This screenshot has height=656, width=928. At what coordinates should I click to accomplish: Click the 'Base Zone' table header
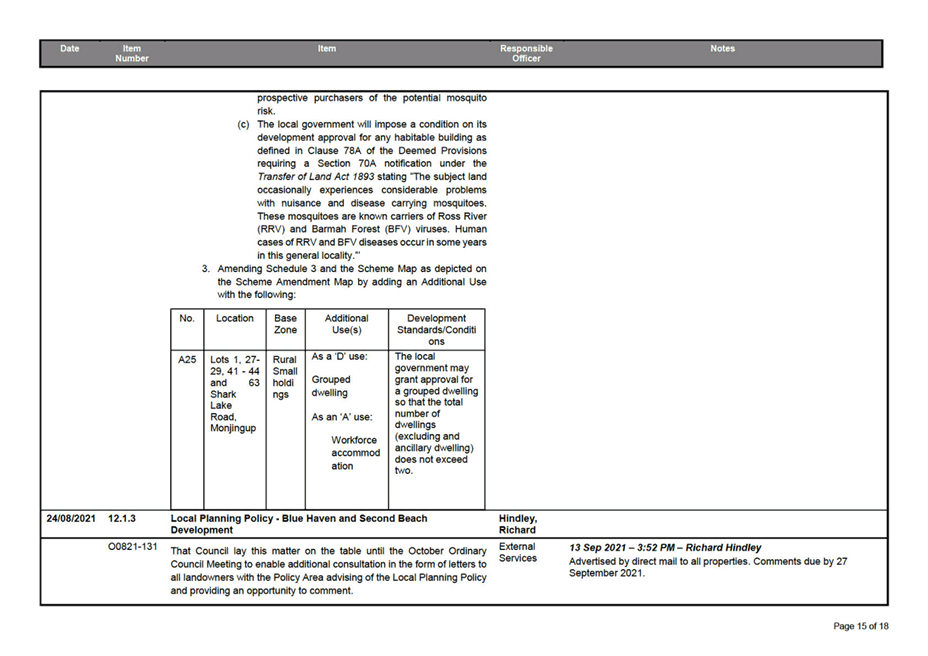coord(286,324)
